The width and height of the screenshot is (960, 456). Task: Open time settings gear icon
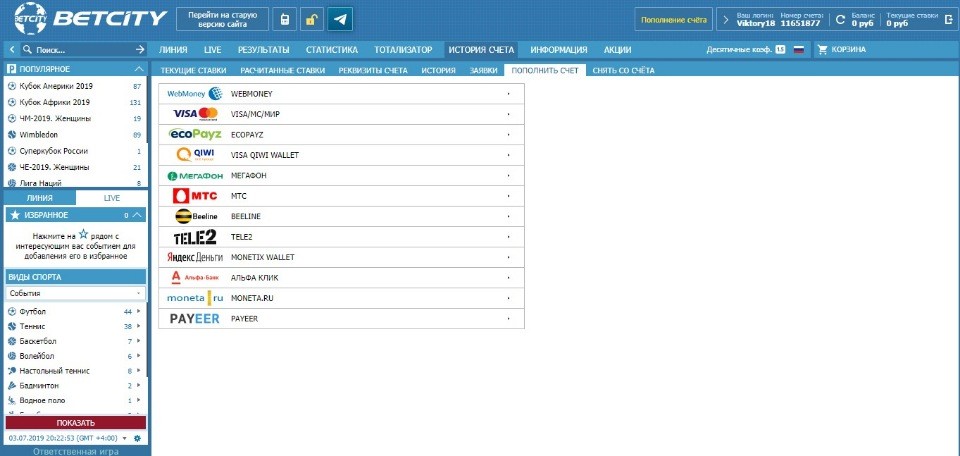[137, 438]
